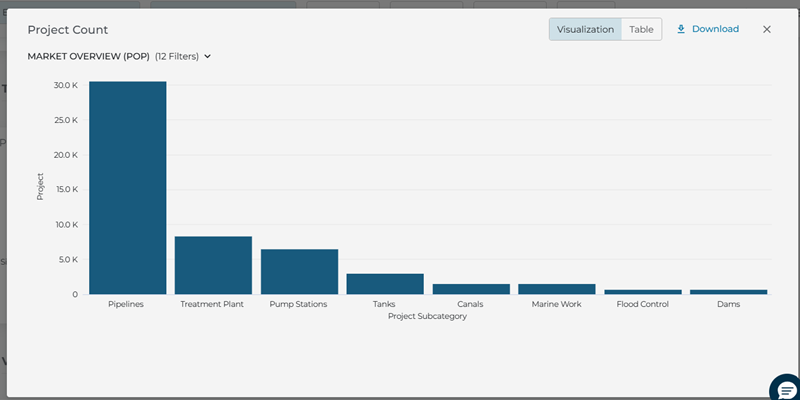Click the 'Treatment Plant' axis label
800x400 pixels.
(212, 304)
